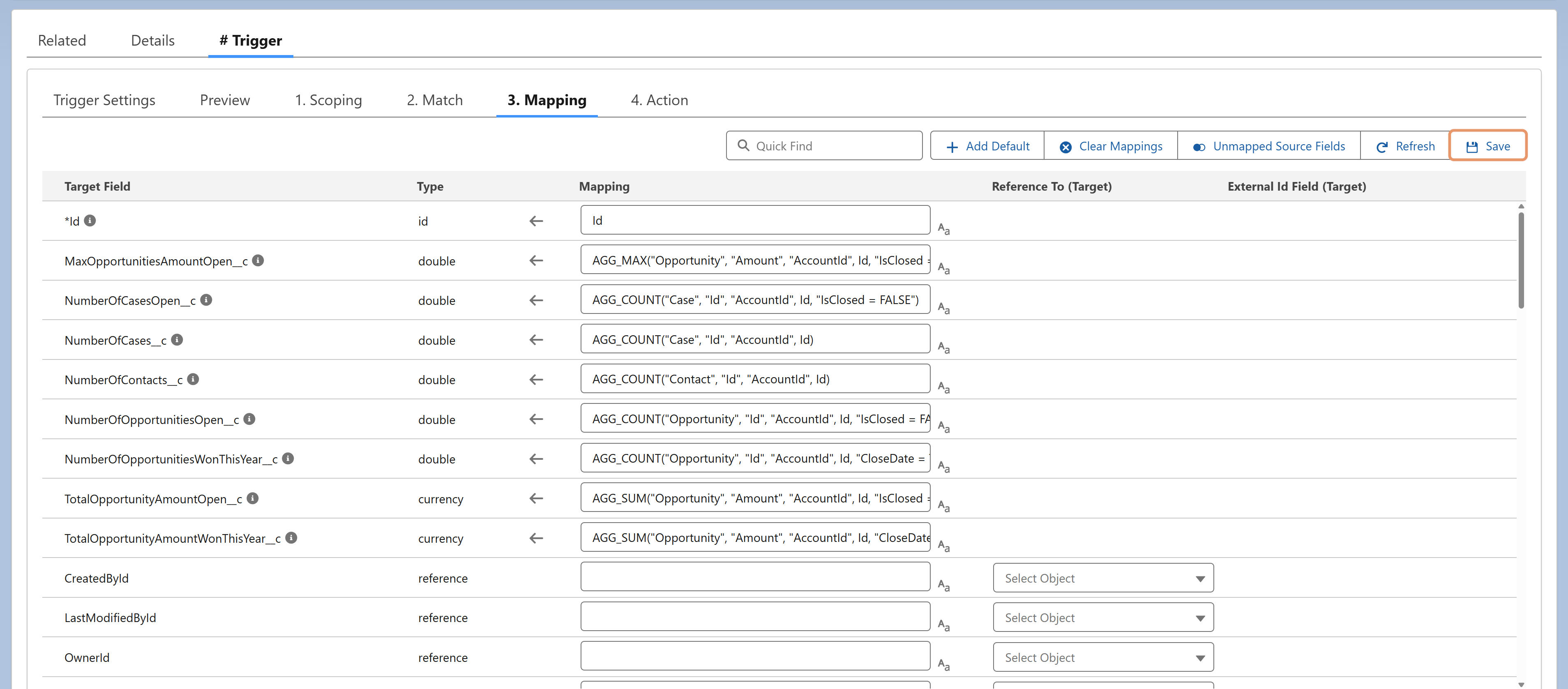Click the External Id Field (Target) header
1568x689 pixels.
pyautogui.click(x=1296, y=186)
